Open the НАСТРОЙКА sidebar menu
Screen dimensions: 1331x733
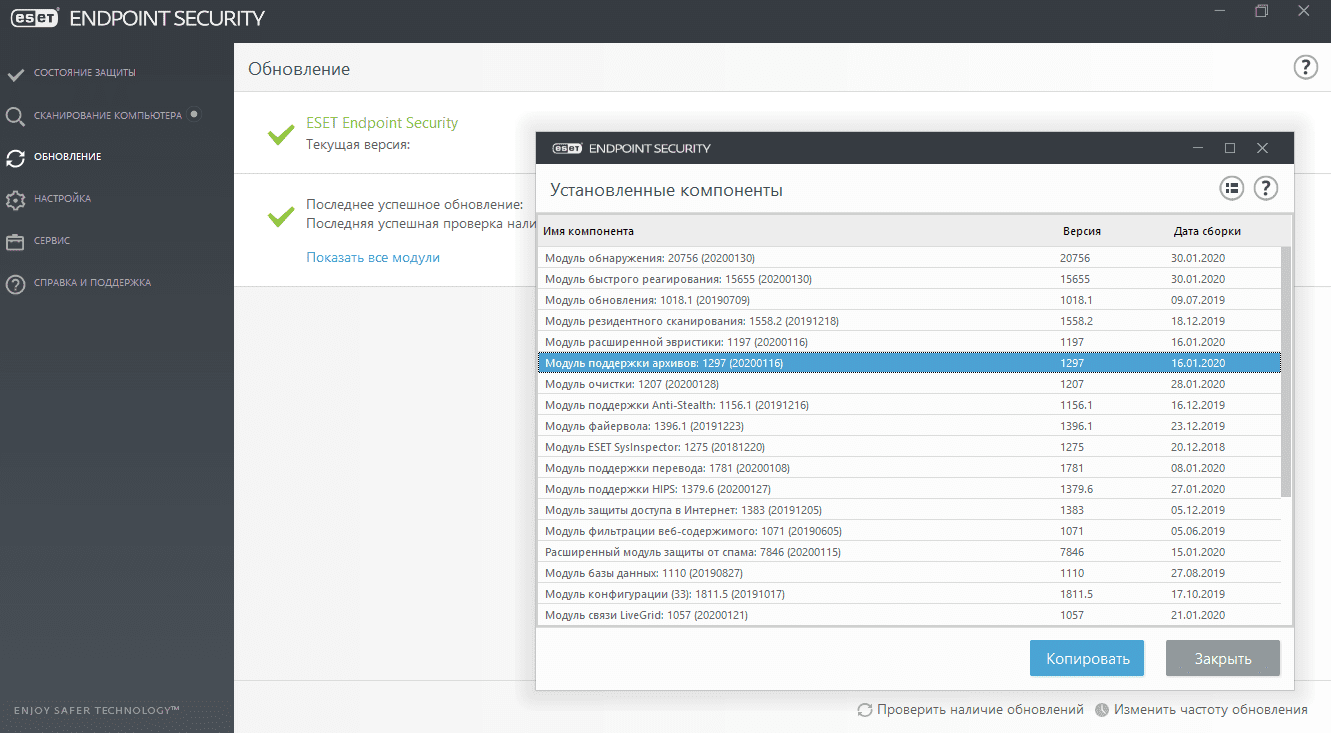pyautogui.click(x=62, y=199)
